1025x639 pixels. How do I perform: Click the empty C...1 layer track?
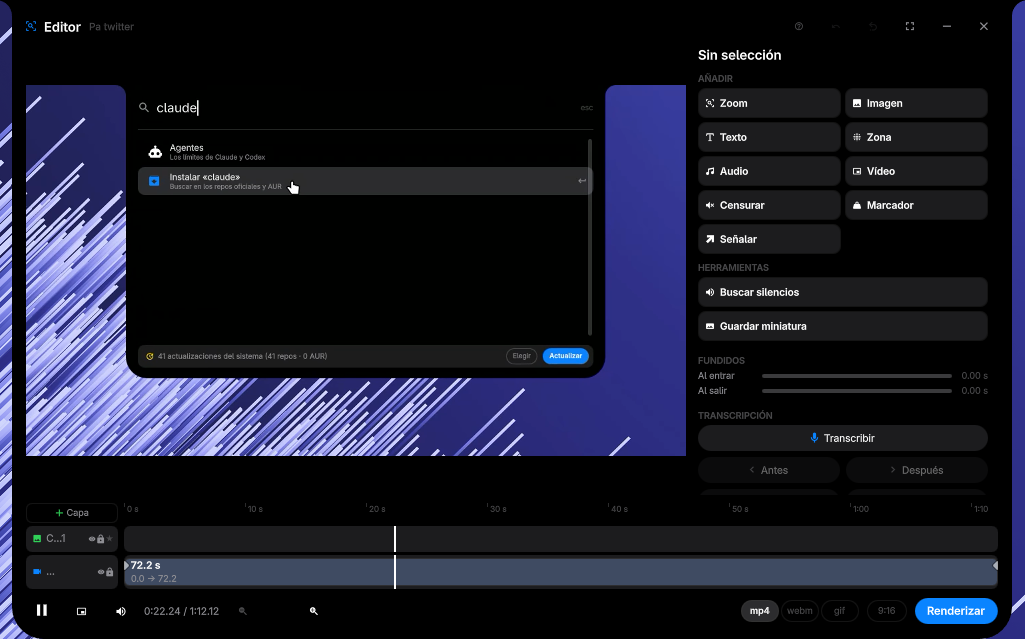(561, 539)
